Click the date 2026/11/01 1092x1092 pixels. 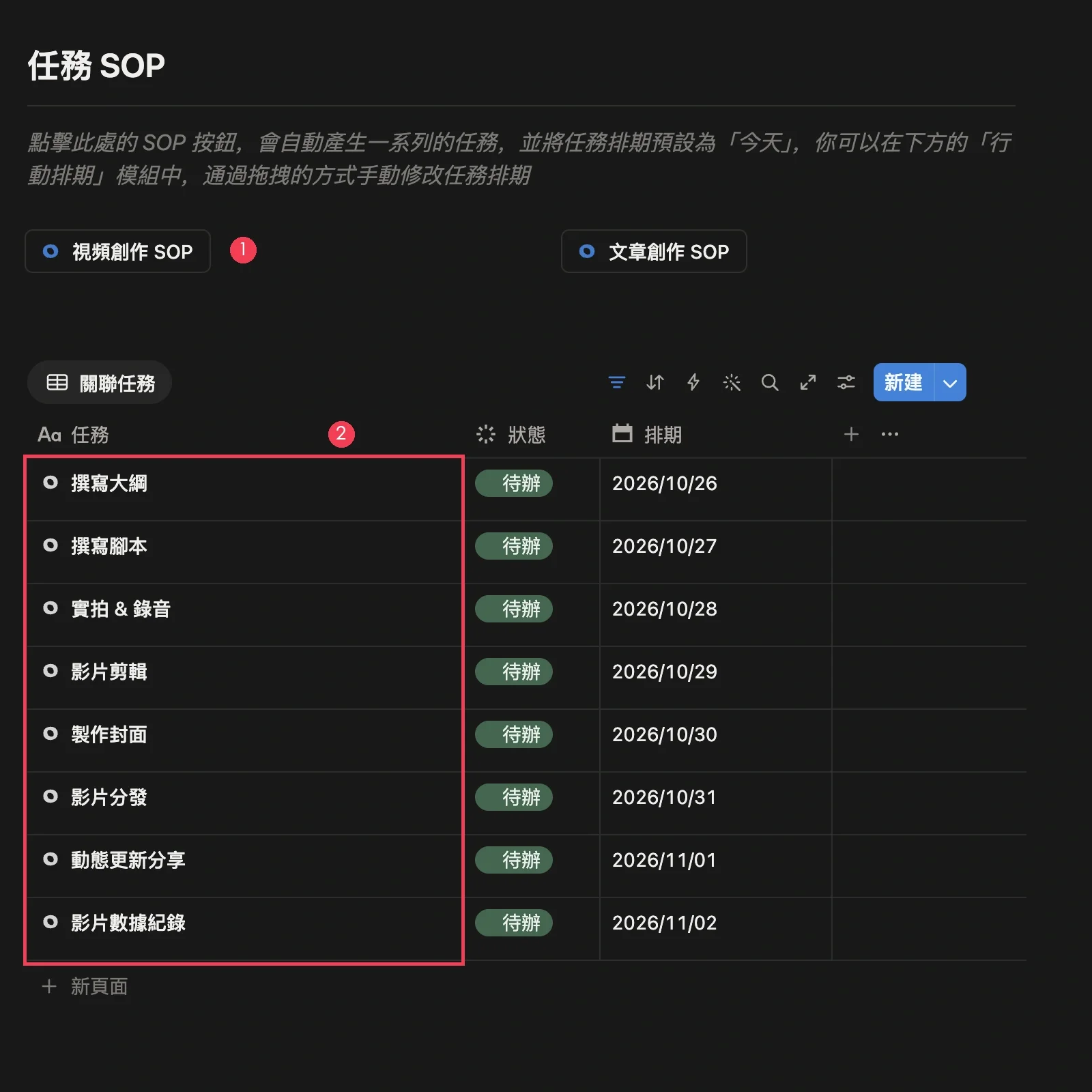pyautogui.click(x=665, y=860)
